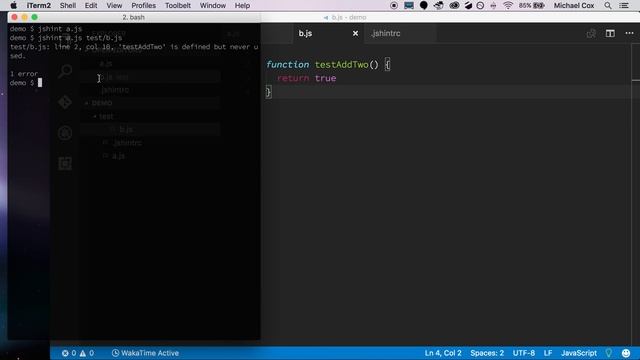The height and width of the screenshot is (360, 640).
Task: Click the feedback smiley icon
Action: (626, 353)
